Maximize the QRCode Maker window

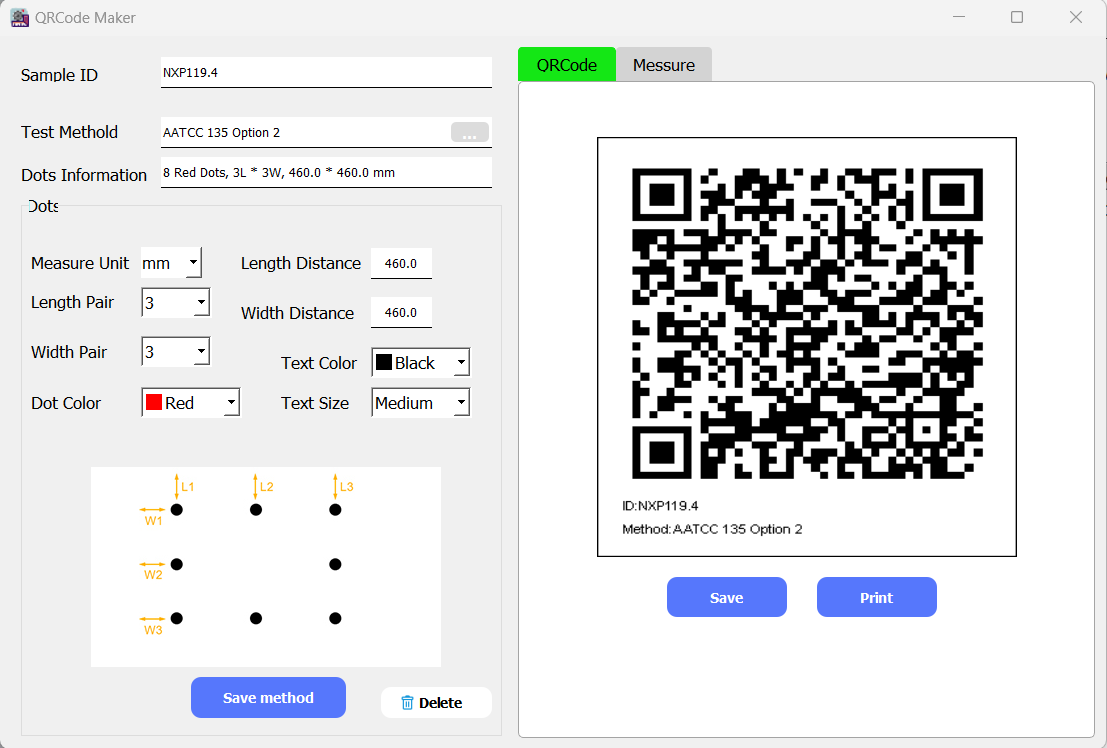pos(1017,17)
